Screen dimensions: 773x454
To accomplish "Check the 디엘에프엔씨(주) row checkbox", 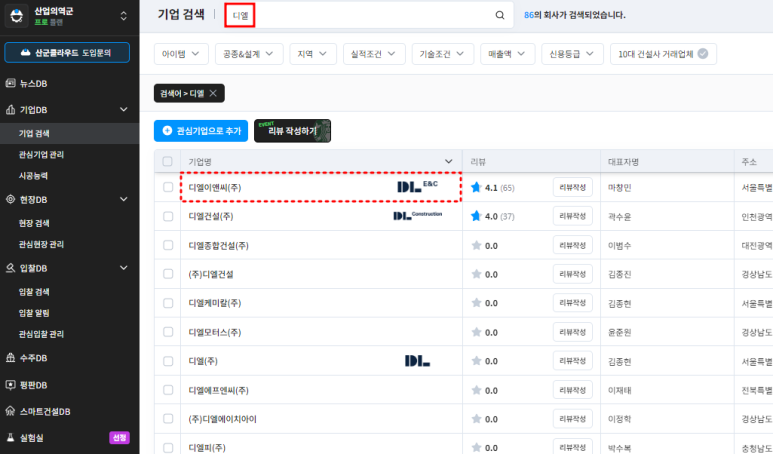I will [168, 390].
